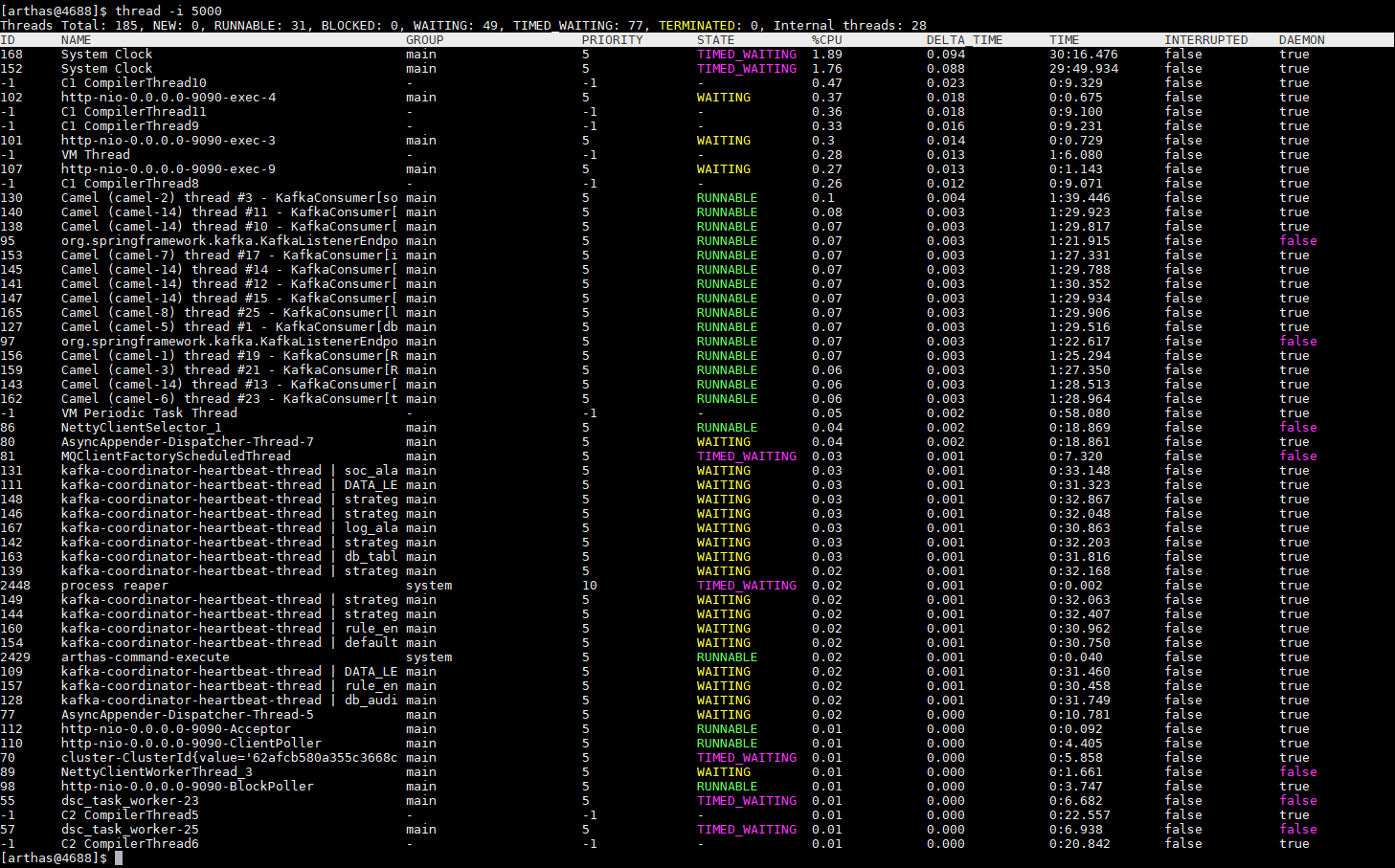Select the http-nio-0.0.0.0-9090-exec-4 thread name

[x=169, y=98]
